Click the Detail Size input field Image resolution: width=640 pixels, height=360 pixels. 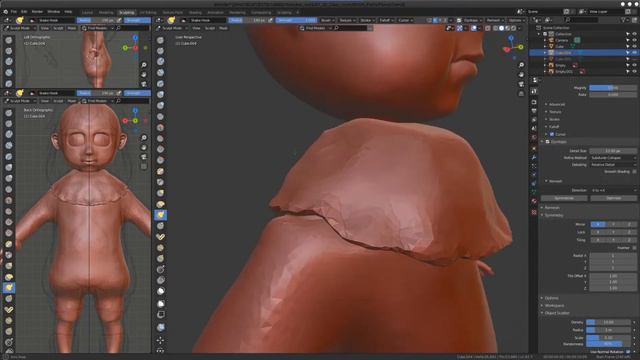pos(613,151)
